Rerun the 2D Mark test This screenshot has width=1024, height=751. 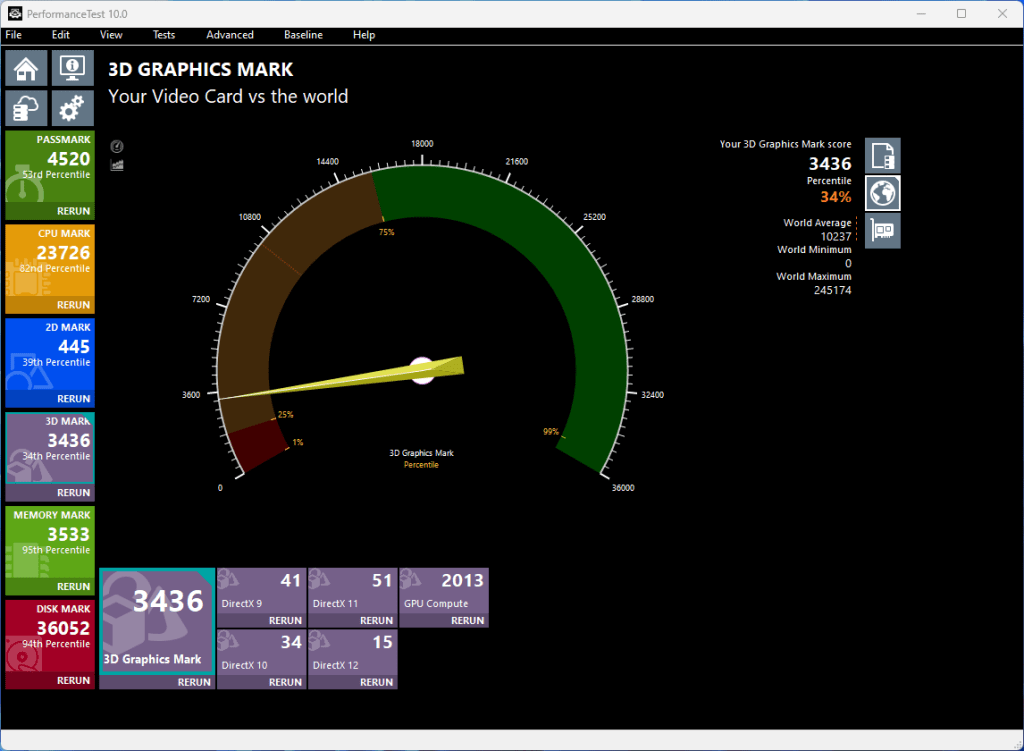73,399
